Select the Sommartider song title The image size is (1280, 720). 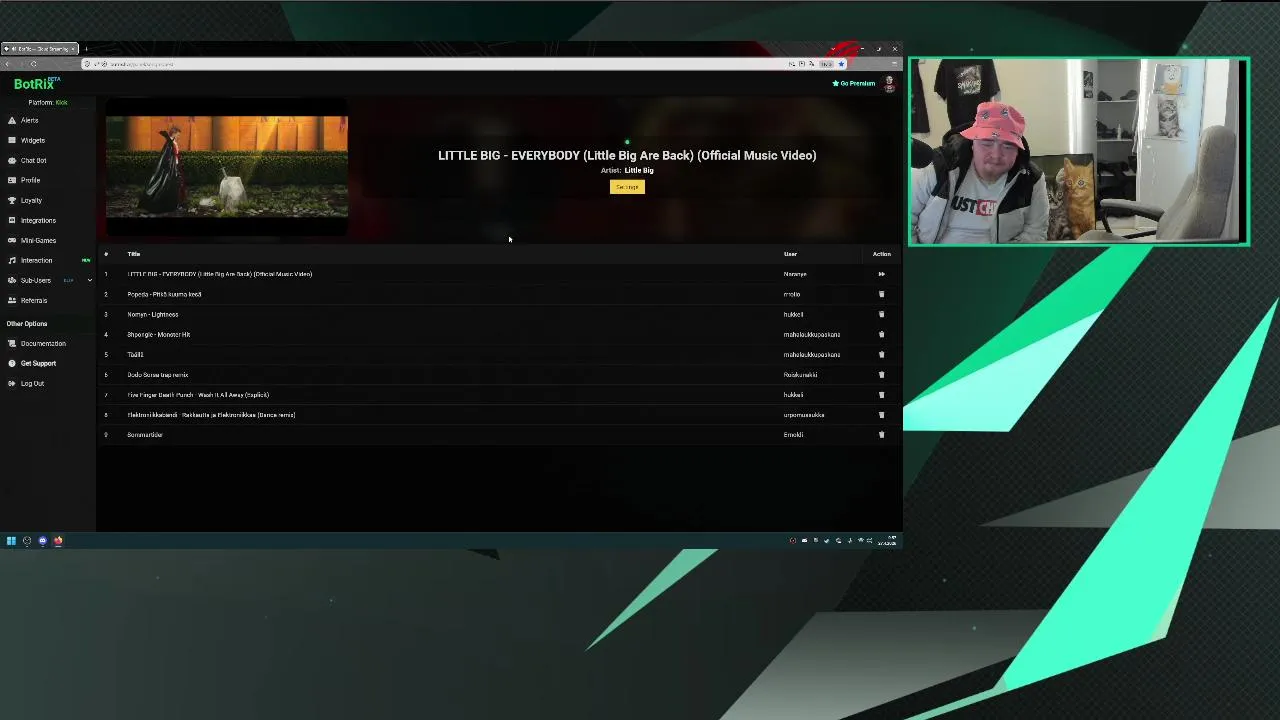(145, 435)
